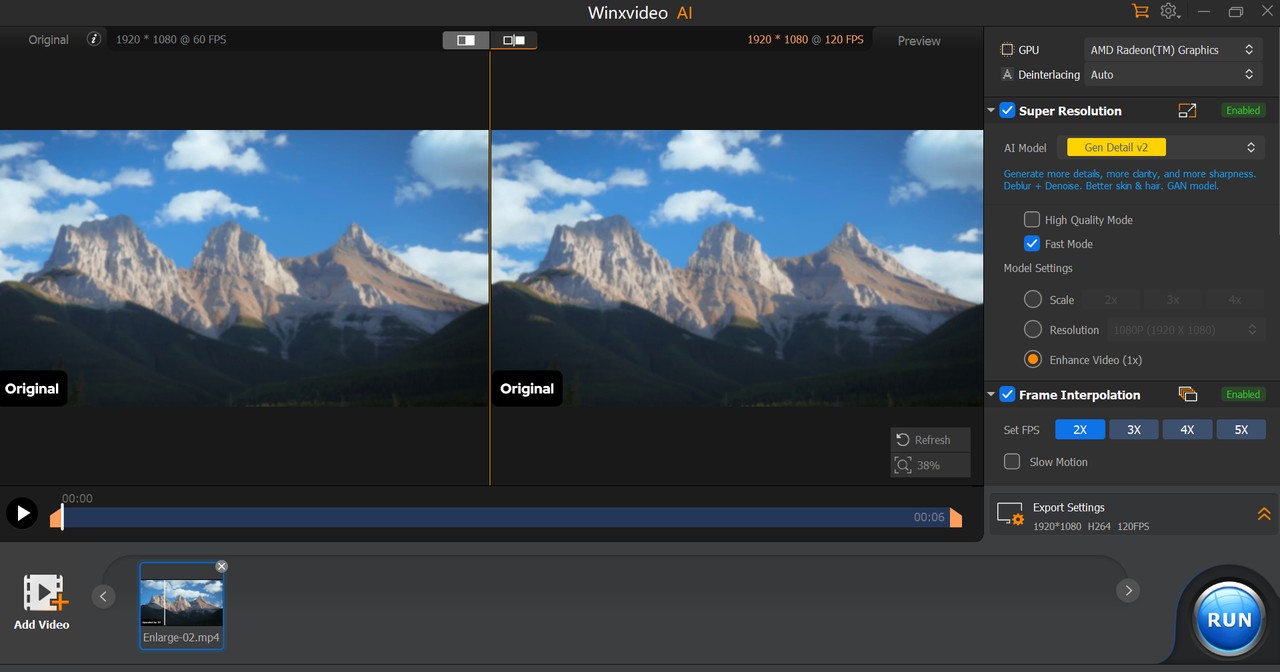Click the Frame Interpolation duplicate-frames icon
Viewport: 1280px width, 672px height.
(x=1188, y=394)
